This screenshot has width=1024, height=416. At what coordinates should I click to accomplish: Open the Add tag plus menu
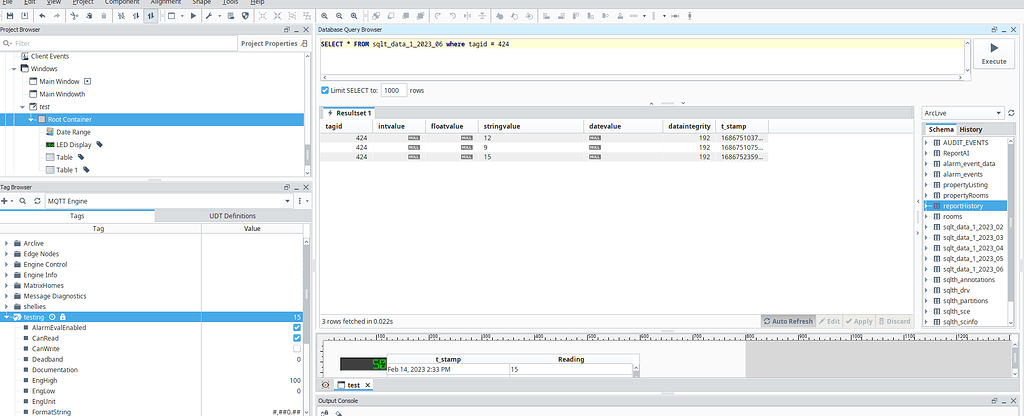point(7,201)
